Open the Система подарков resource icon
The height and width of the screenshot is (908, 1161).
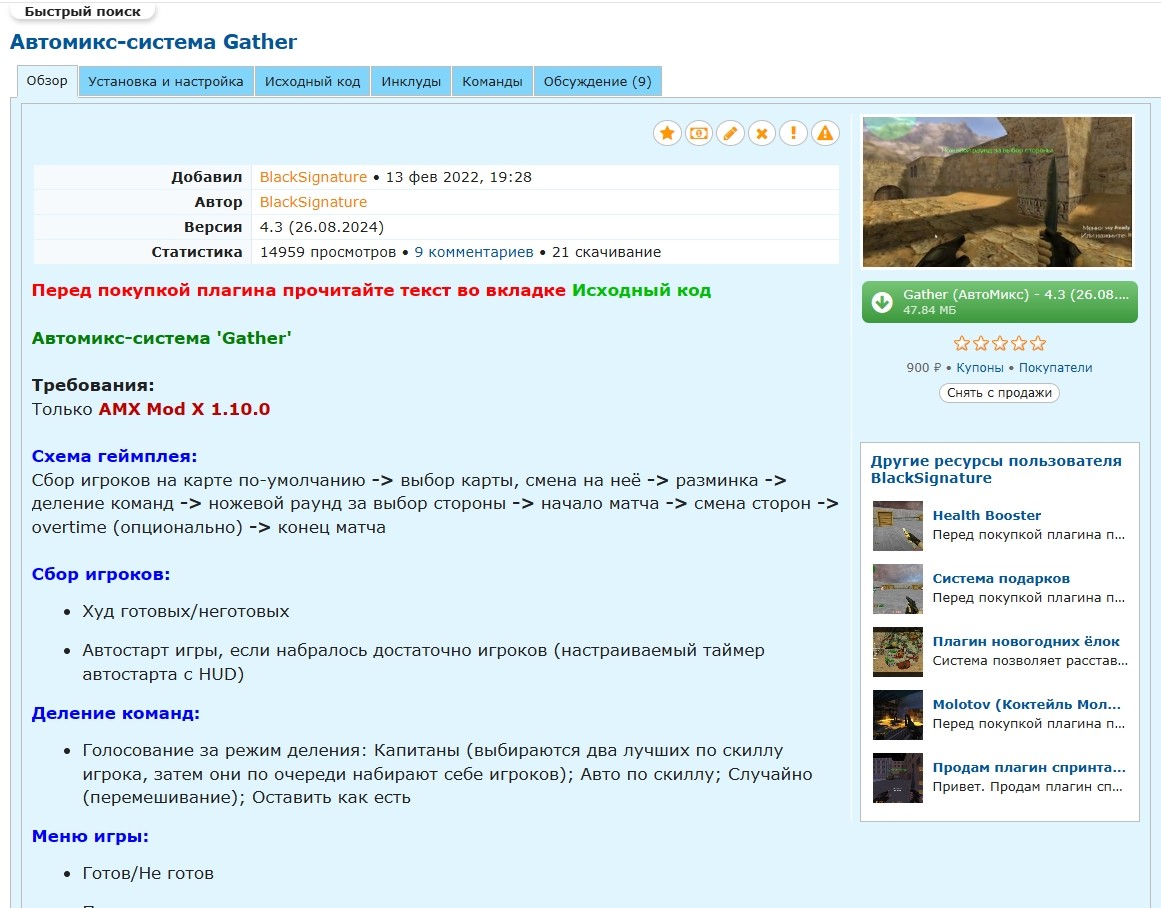coord(897,589)
